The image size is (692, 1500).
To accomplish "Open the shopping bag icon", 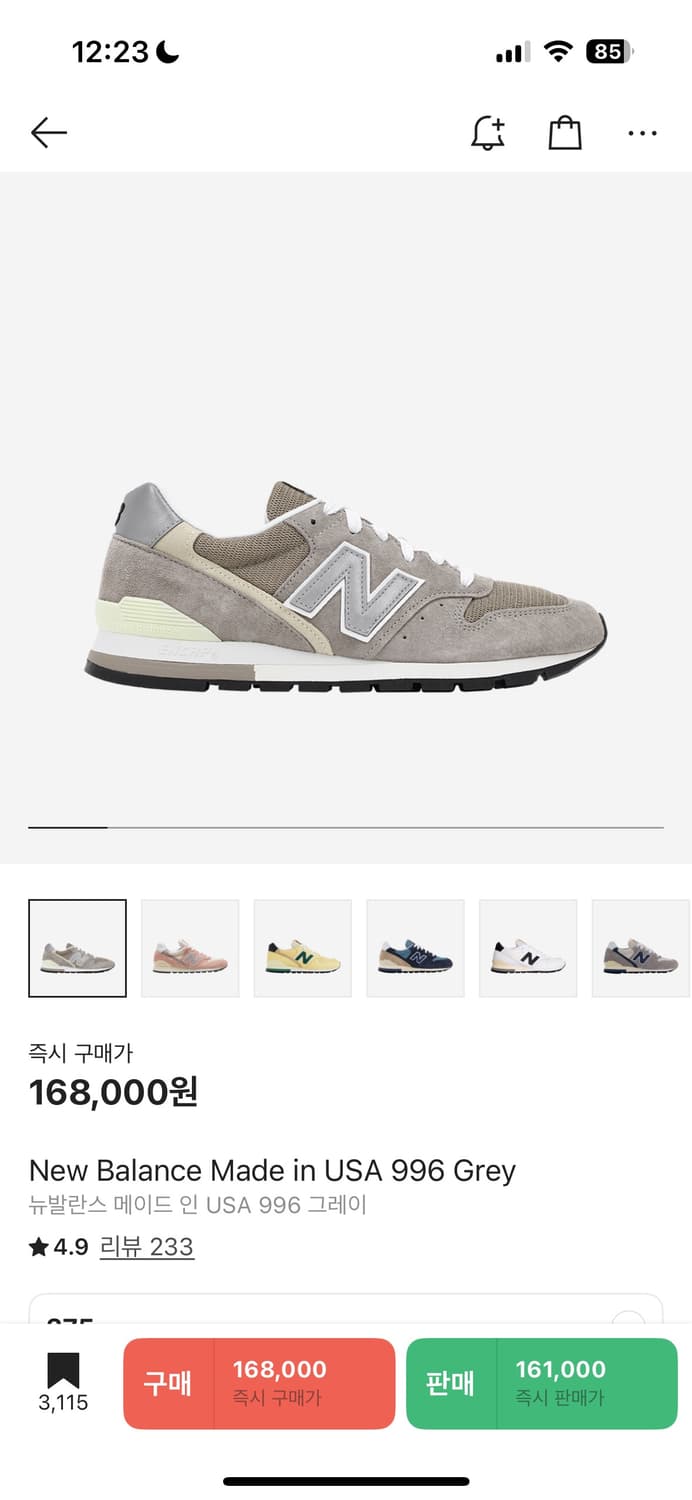I will point(565,132).
